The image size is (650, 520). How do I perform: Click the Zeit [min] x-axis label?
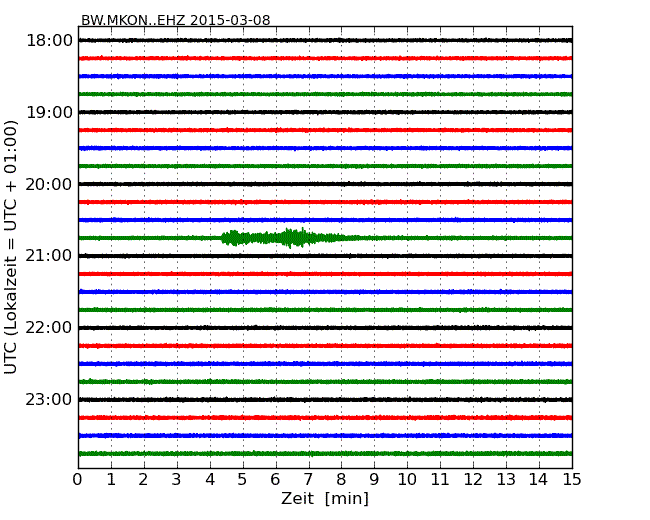(x=325, y=498)
